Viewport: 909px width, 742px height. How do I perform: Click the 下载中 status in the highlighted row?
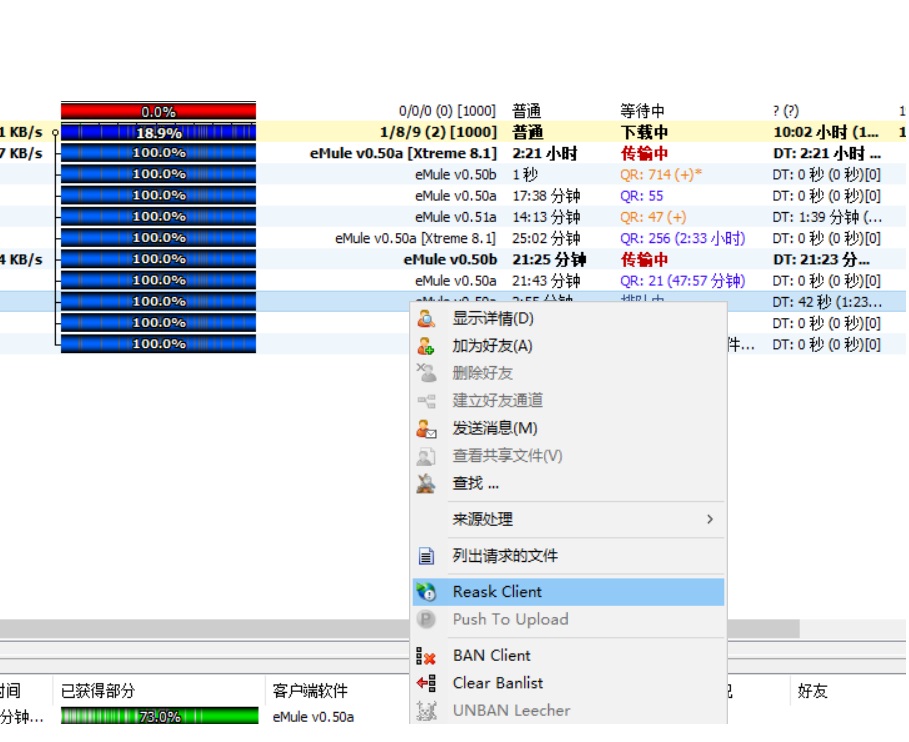[x=644, y=132]
